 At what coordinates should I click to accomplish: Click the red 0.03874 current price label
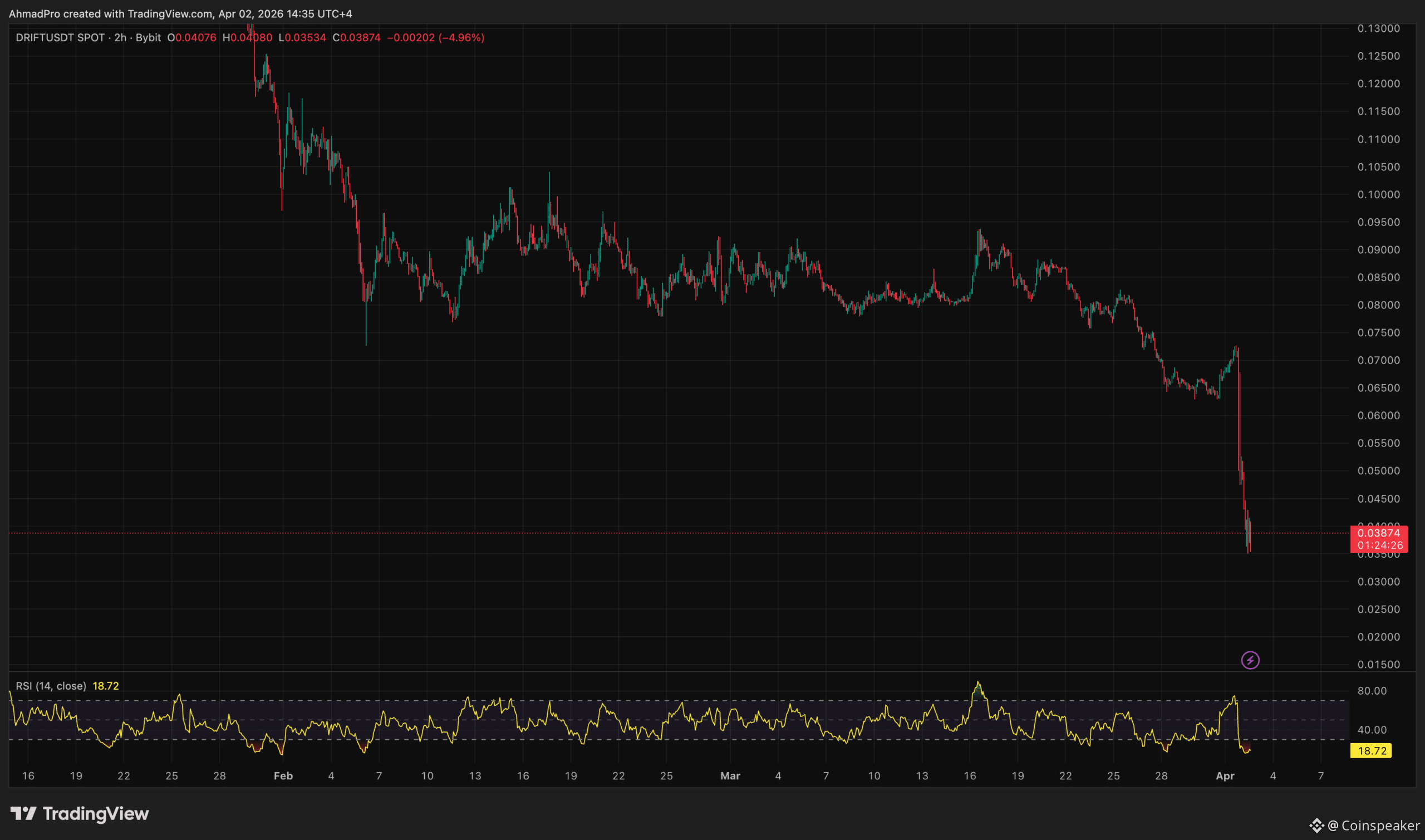(x=1378, y=533)
